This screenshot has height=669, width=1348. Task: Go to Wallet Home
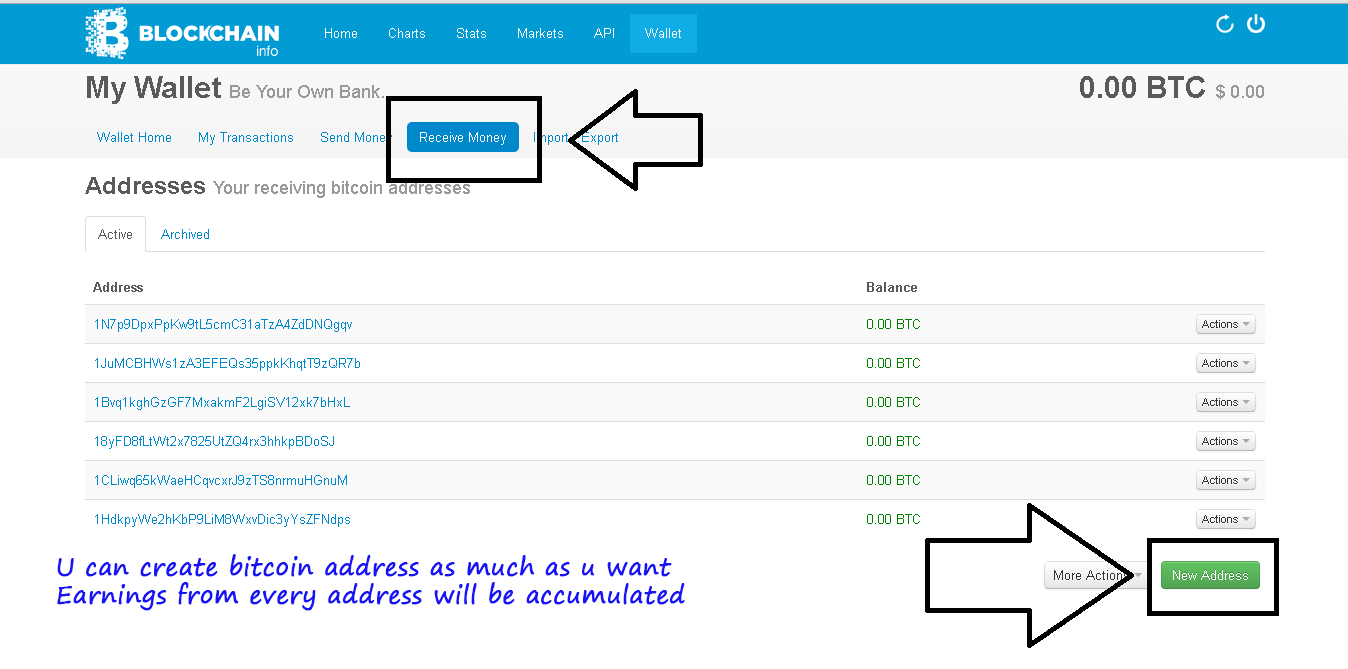[134, 137]
